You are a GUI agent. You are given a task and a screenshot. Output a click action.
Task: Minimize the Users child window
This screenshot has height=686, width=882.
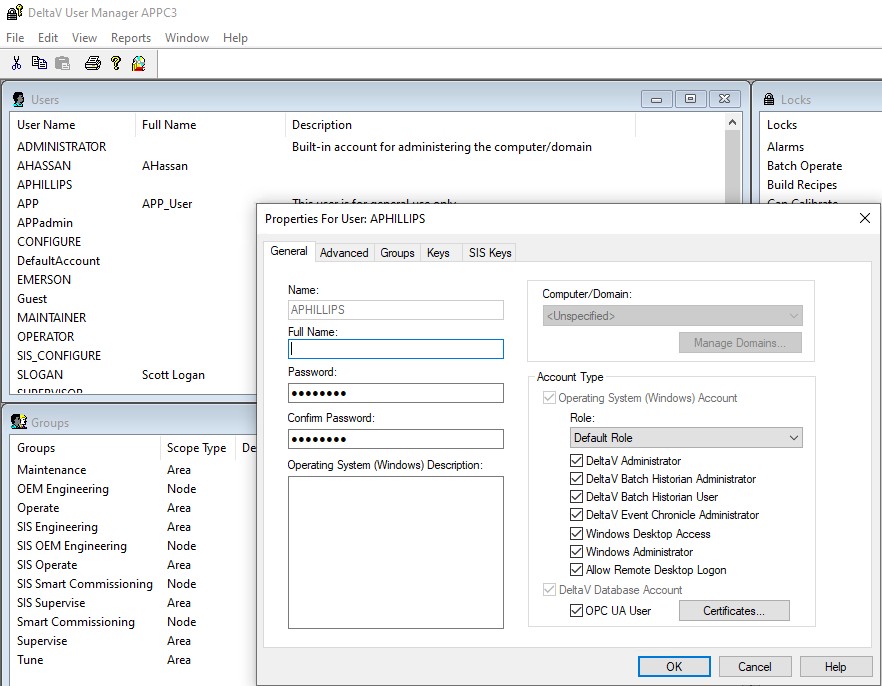tap(656, 99)
